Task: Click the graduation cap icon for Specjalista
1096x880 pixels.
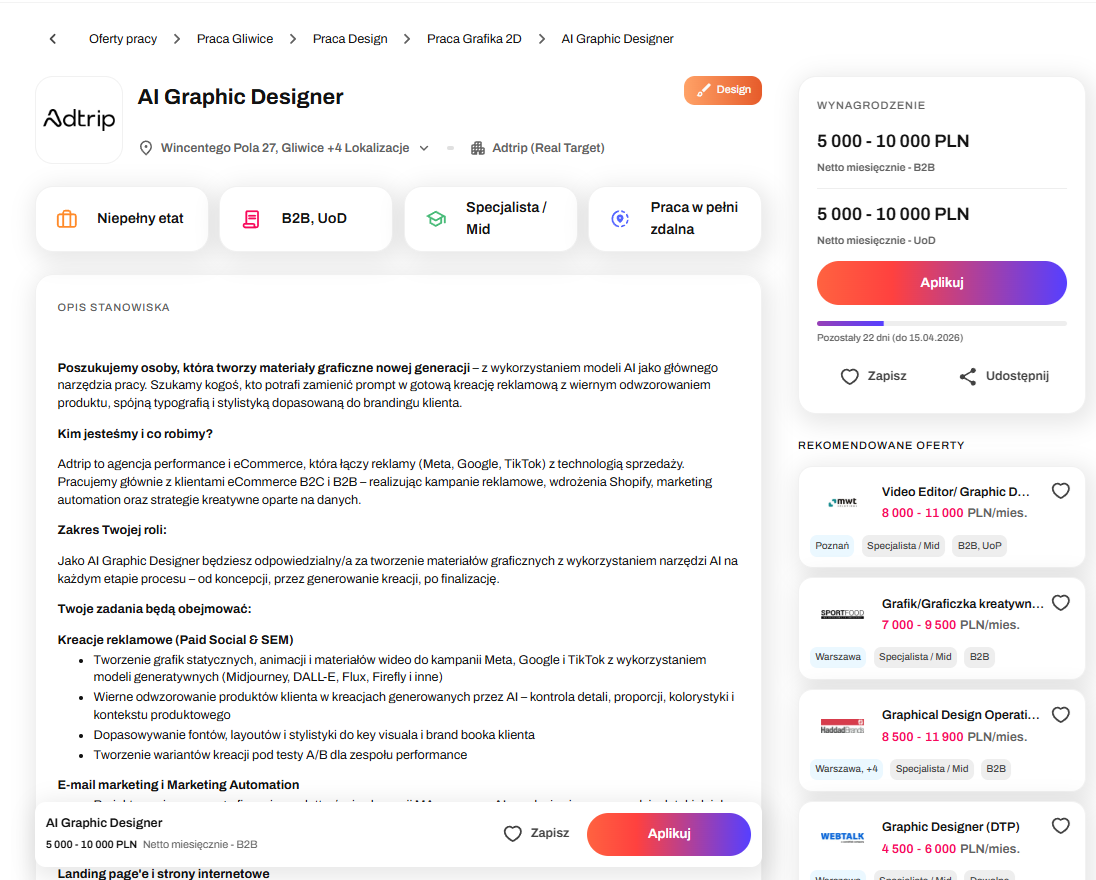Action: 436,219
